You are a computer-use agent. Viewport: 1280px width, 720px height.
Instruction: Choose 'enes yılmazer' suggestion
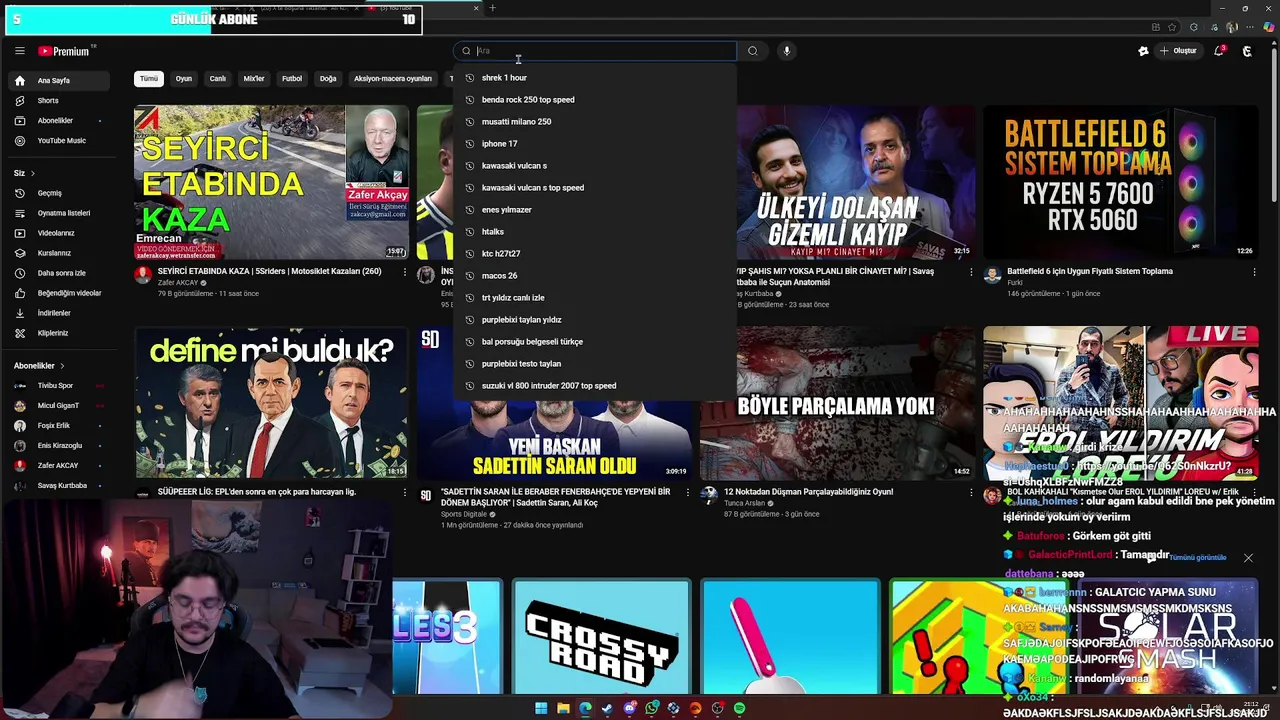point(595,209)
